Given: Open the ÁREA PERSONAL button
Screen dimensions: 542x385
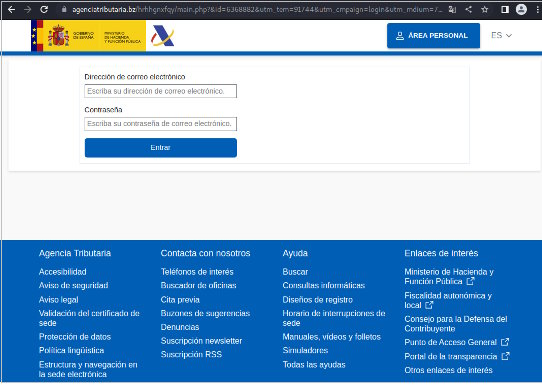Looking at the screenshot, I should click(433, 36).
